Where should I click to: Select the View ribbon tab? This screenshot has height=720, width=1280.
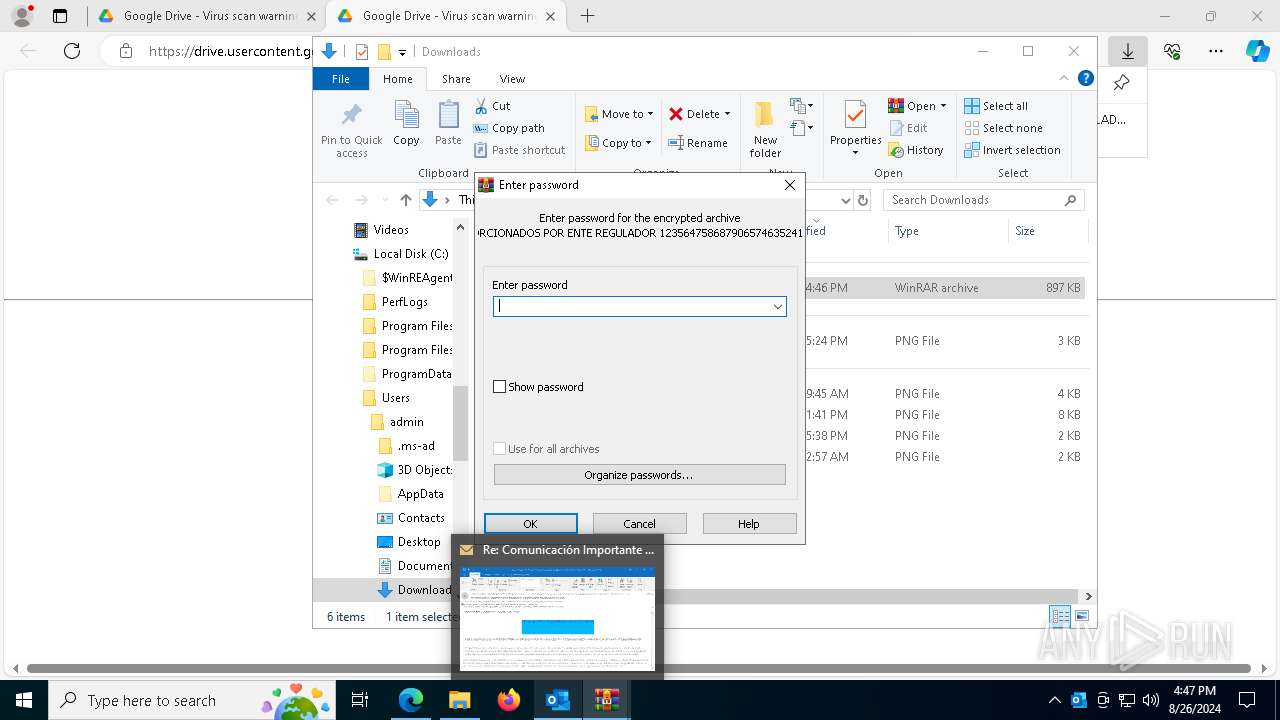[x=512, y=79]
